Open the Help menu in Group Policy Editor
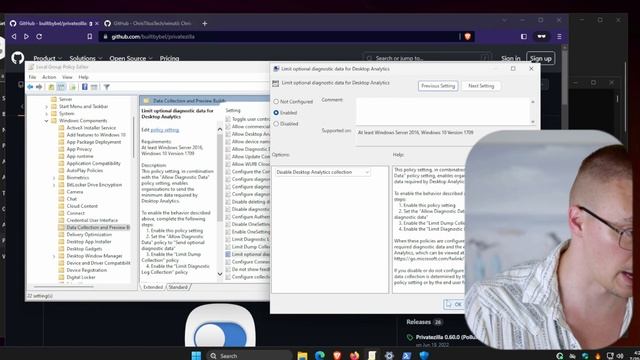The width and height of the screenshot is (640, 360). (x=83, y=77)
